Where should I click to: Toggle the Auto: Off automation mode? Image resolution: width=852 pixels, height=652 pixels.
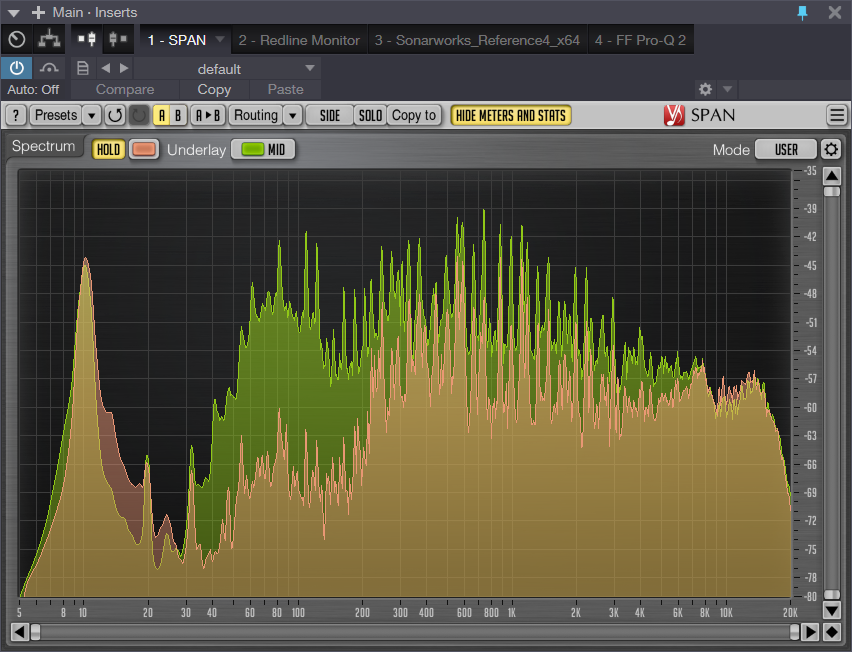coord(33,90)
